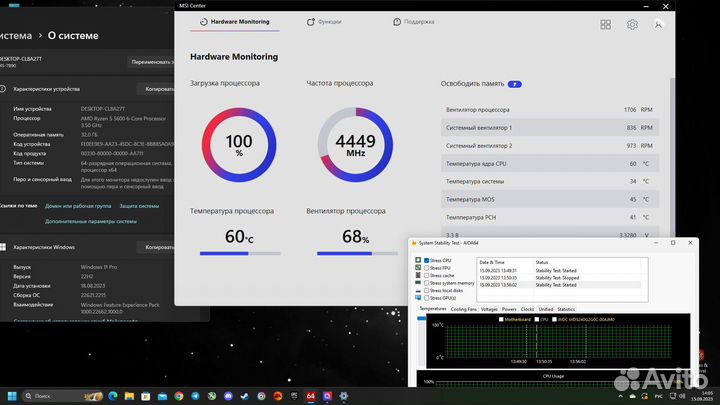
Task: Switch to the Hardware Monitoring tab
Action: 235,22
